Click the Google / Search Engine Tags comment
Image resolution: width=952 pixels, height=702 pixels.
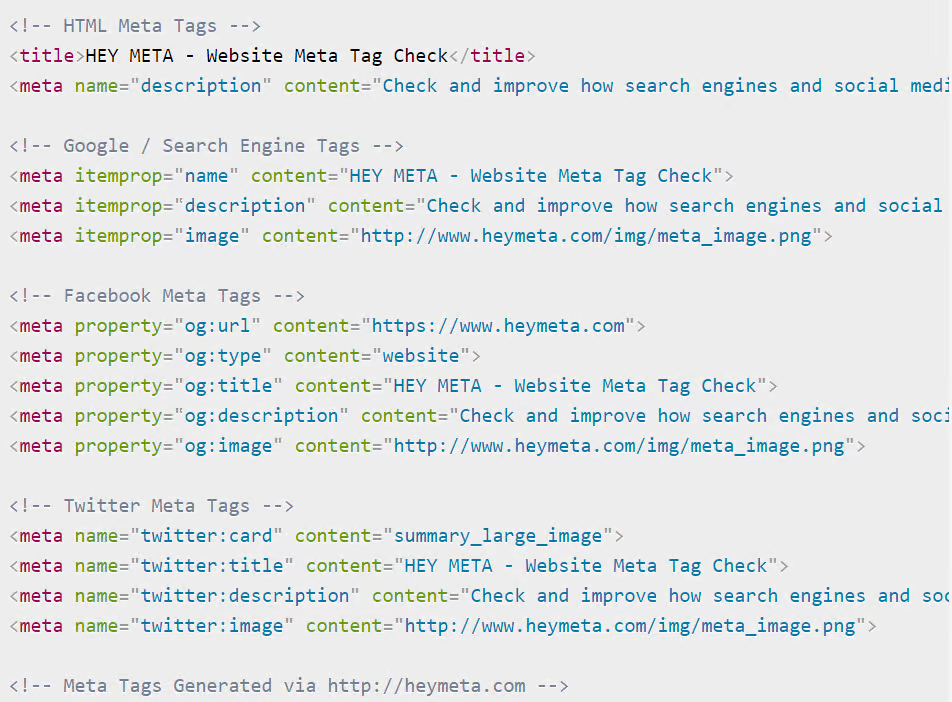(206, 146)
